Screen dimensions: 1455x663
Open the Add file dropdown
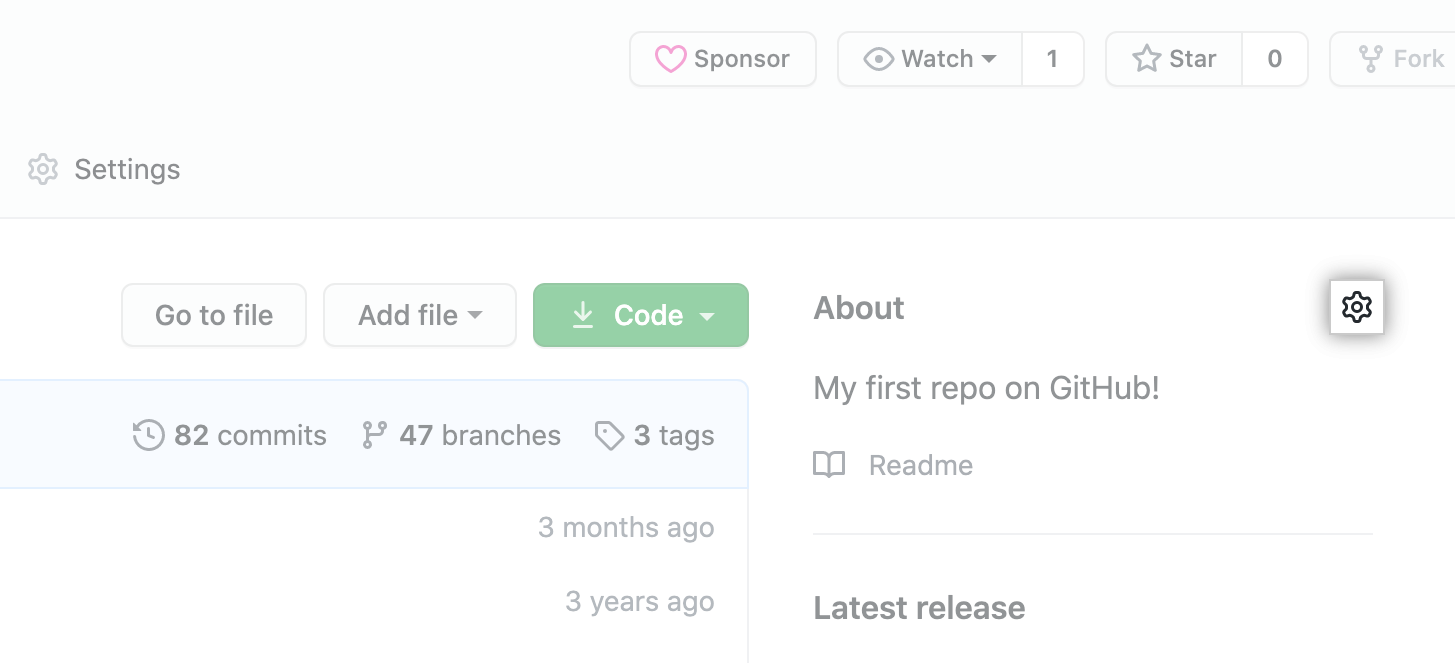pyautogui.click(x=419, y=315)
